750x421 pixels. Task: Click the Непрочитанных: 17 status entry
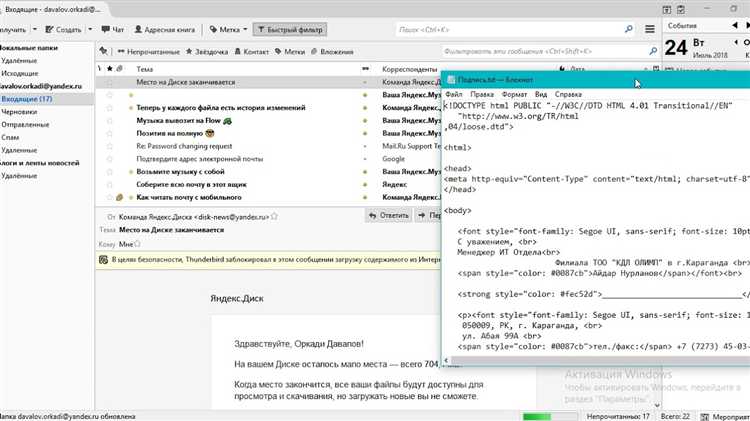tap(618, 416)
